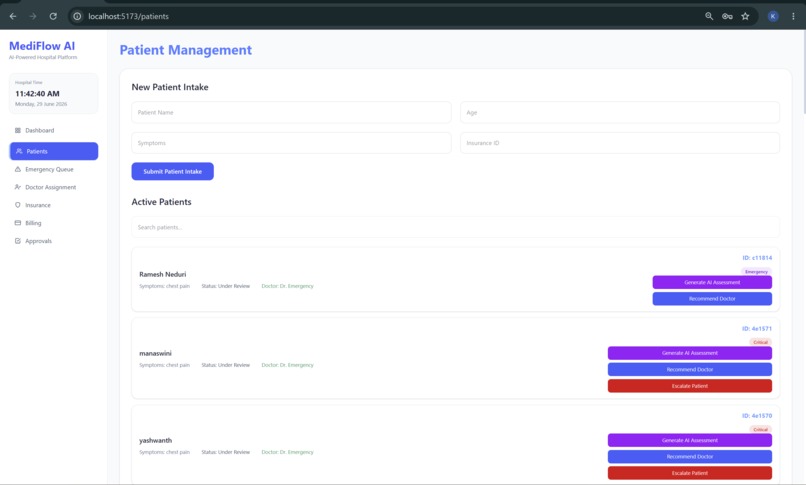Open the K profile avatar
The height and width of the screenshot is (485, 806).
[773, 16]
